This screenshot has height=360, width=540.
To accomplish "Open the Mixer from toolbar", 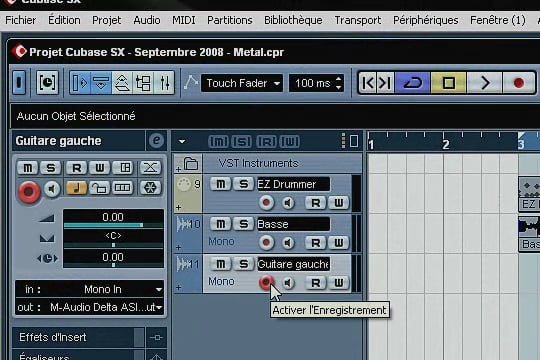I will [164, 83].
